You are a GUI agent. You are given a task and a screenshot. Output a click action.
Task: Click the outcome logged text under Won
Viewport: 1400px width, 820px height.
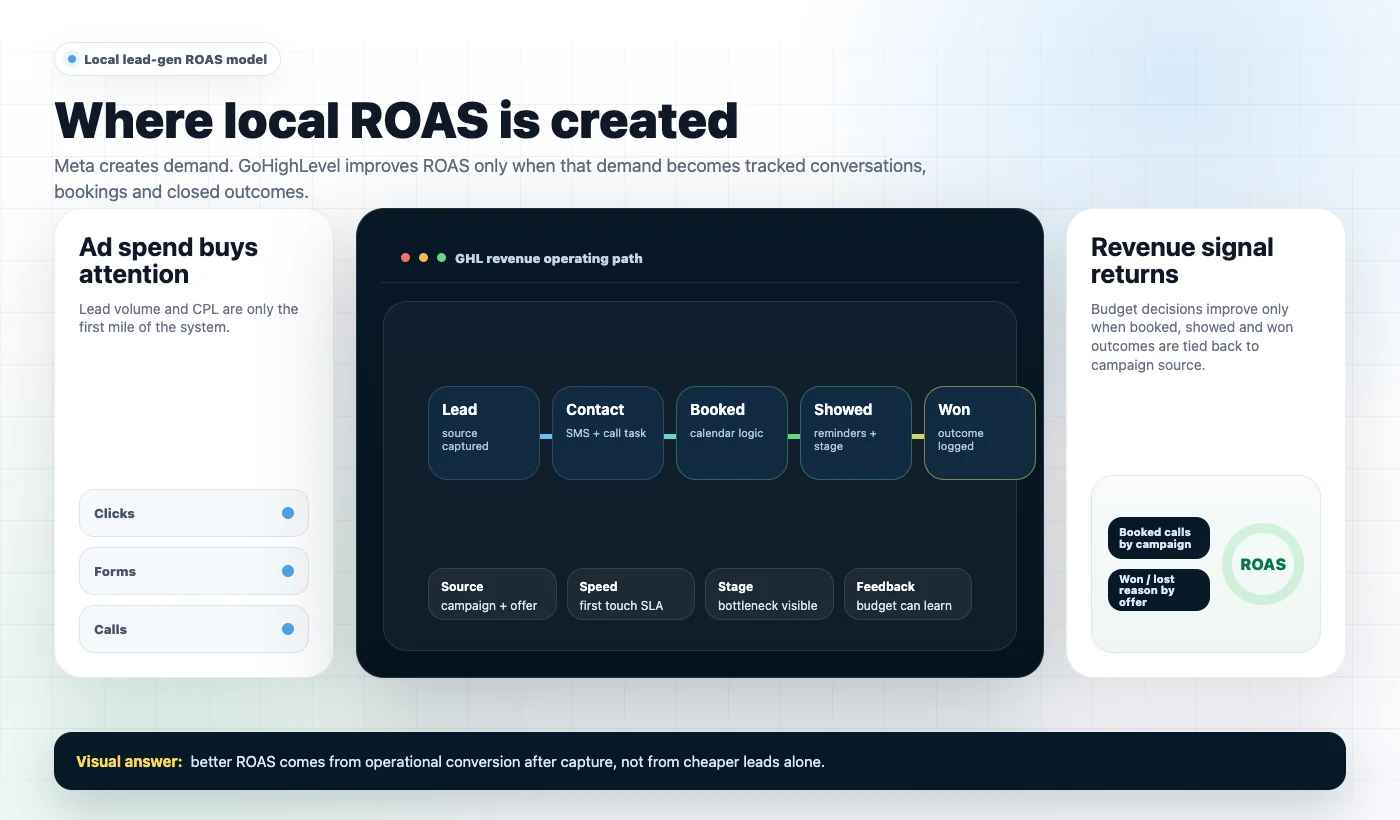961,440
